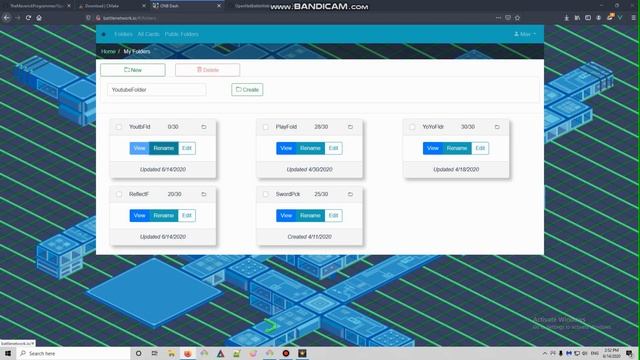Screen dimensions: 640x360
Task: Edit the YoYoFldr folder
Action: [x=480, y=148]
